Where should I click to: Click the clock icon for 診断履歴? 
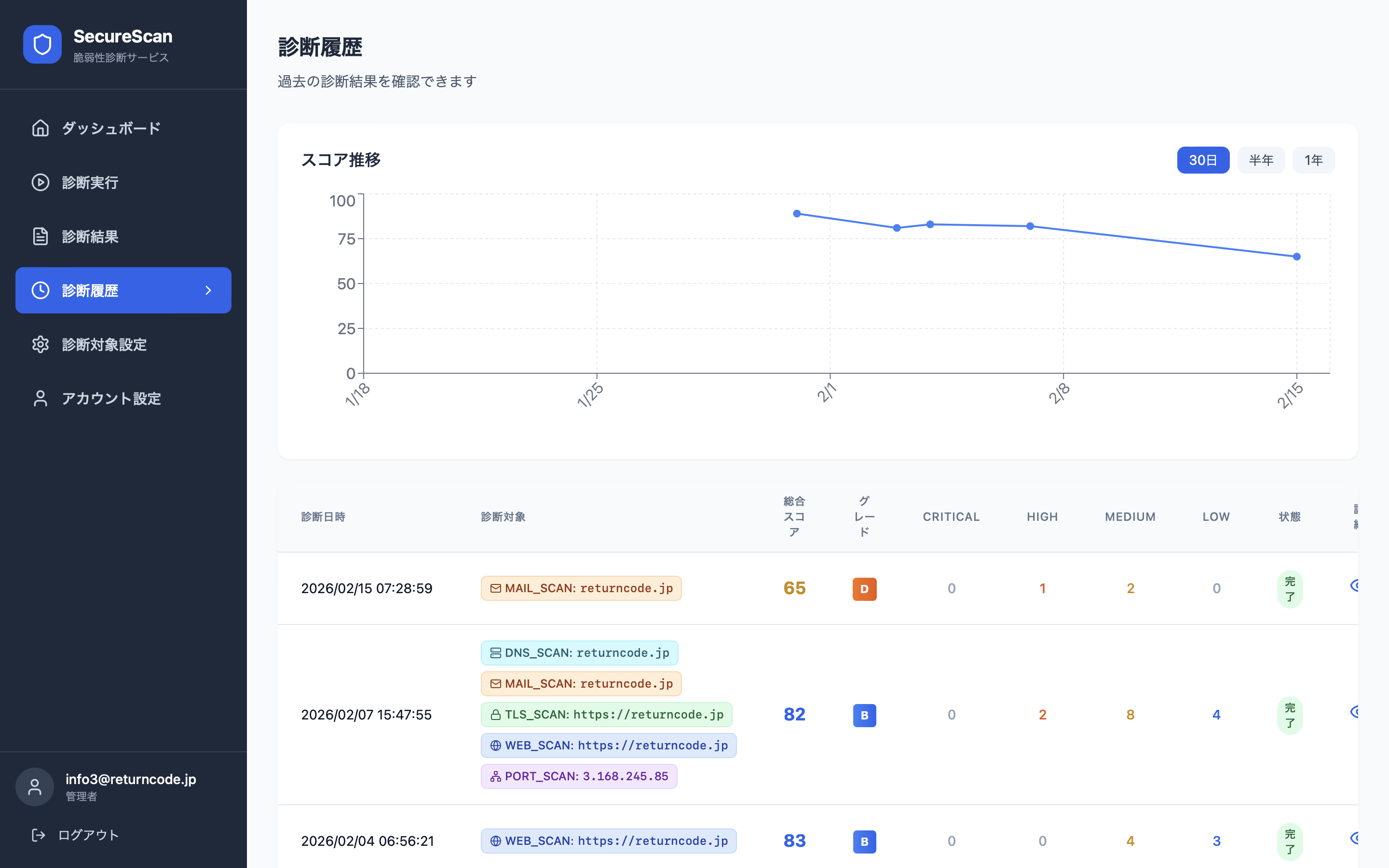point(40,290)
